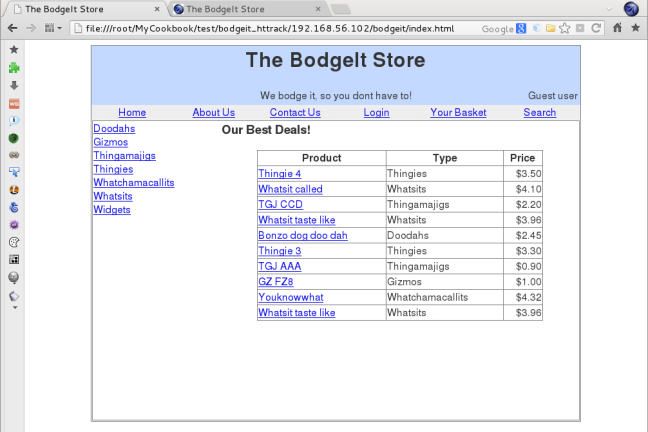Open the GZ FZ8 product link
The image size is (648, 432).
(x=276, y=282)
